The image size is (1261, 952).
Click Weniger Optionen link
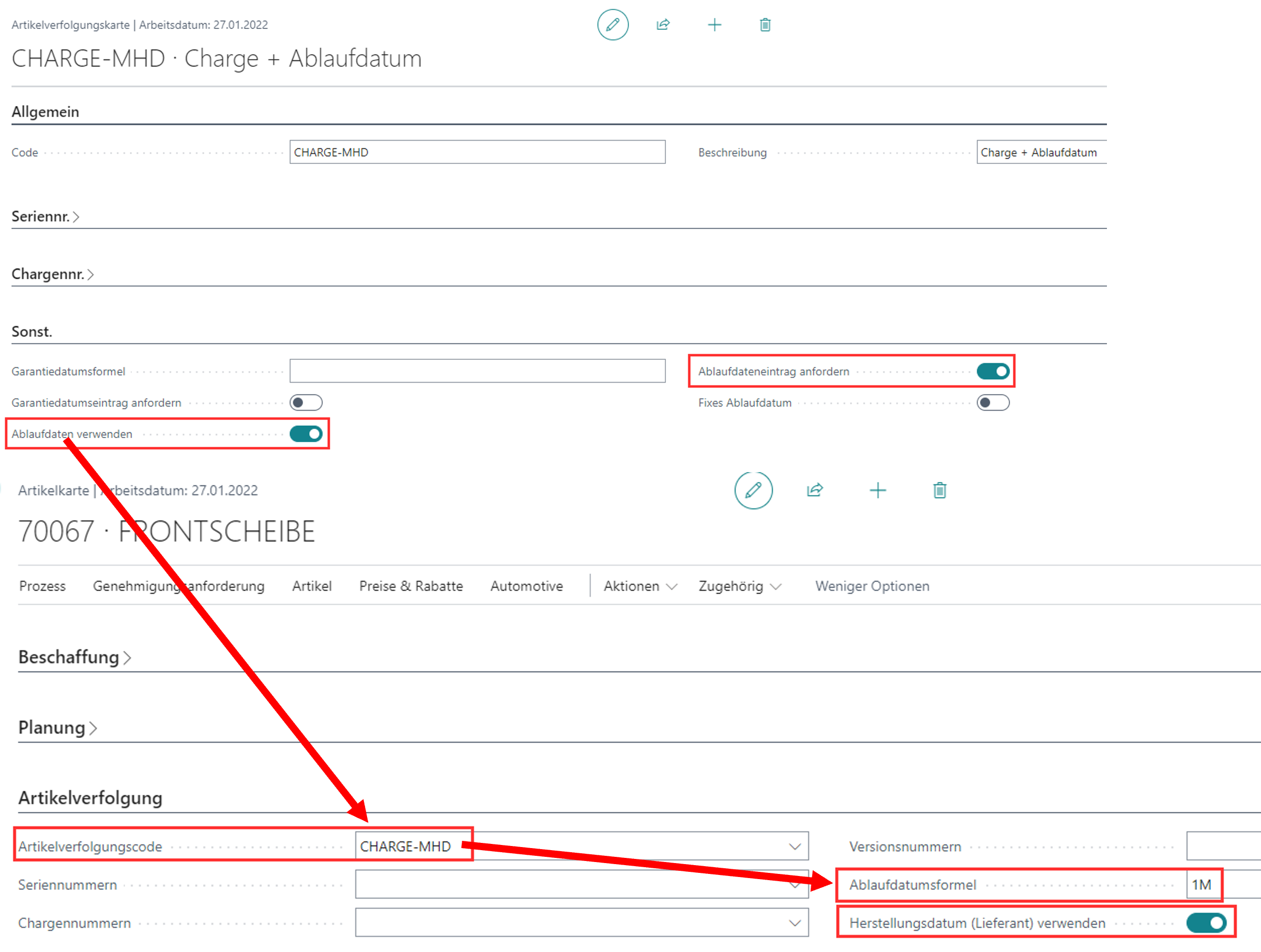[871, 585]
